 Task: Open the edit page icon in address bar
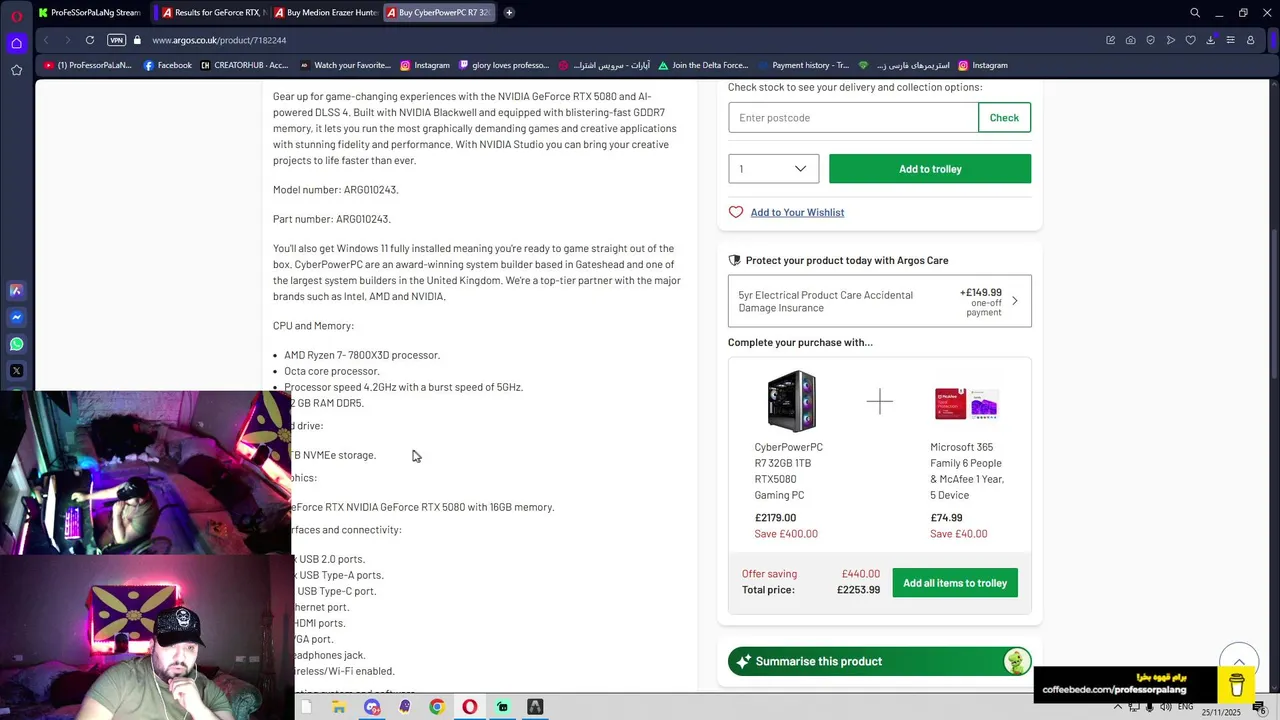pyautogui.click(x=1110, y=40)
